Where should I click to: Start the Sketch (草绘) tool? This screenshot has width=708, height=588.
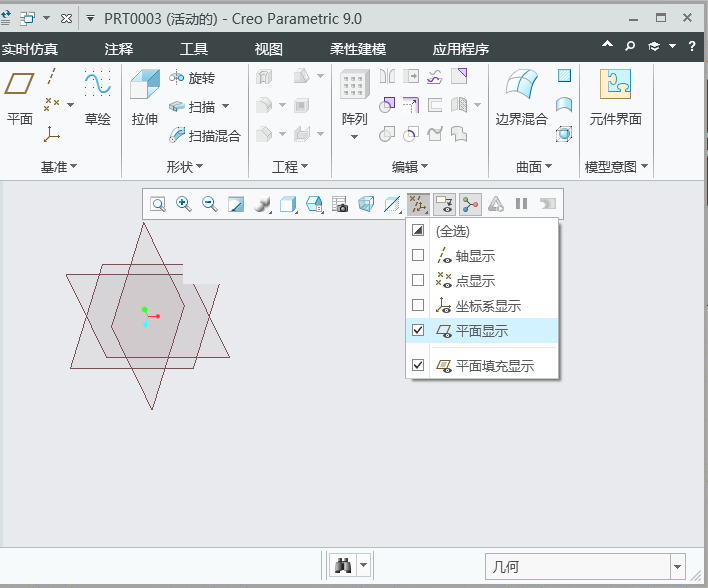click(x=98, y=97)
